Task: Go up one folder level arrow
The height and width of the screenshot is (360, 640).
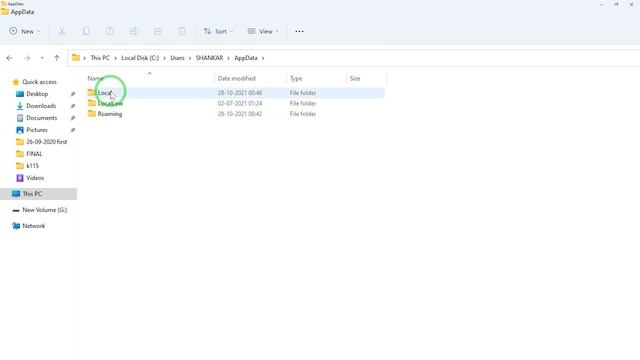Action: (57, 58)
